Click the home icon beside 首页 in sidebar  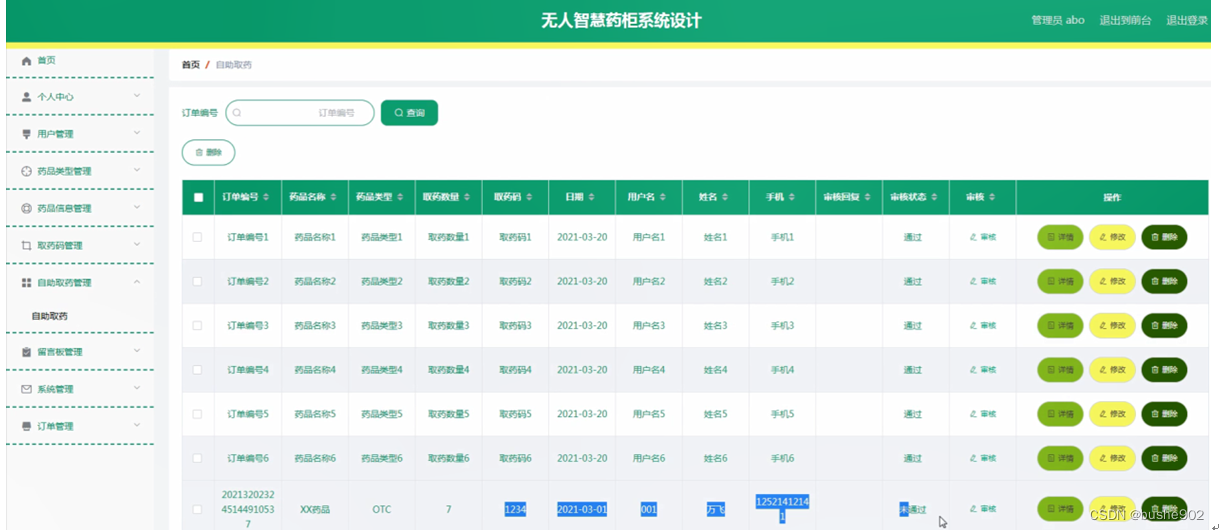26,61
